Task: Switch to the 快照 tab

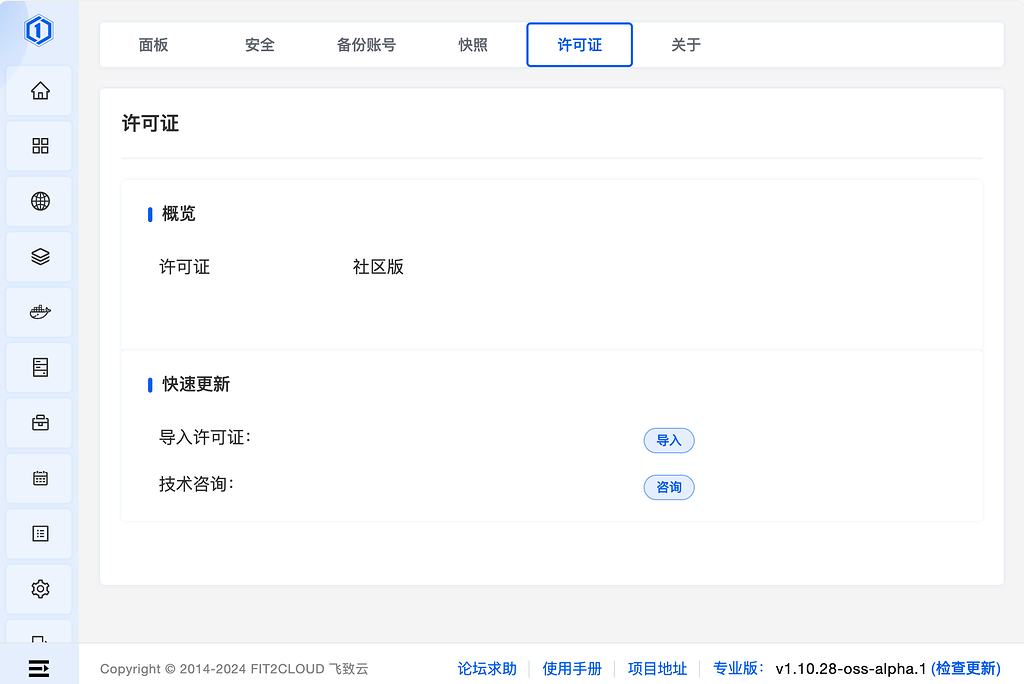Action: [473, 44]
